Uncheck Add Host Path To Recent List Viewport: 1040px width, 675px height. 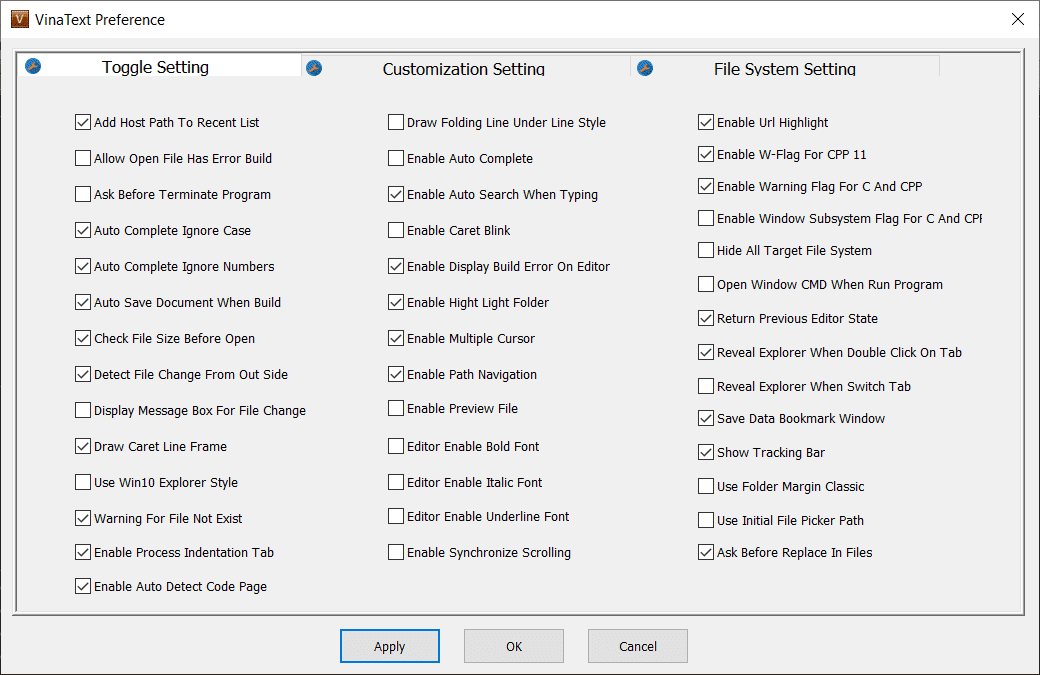click(x=83, y=123)
